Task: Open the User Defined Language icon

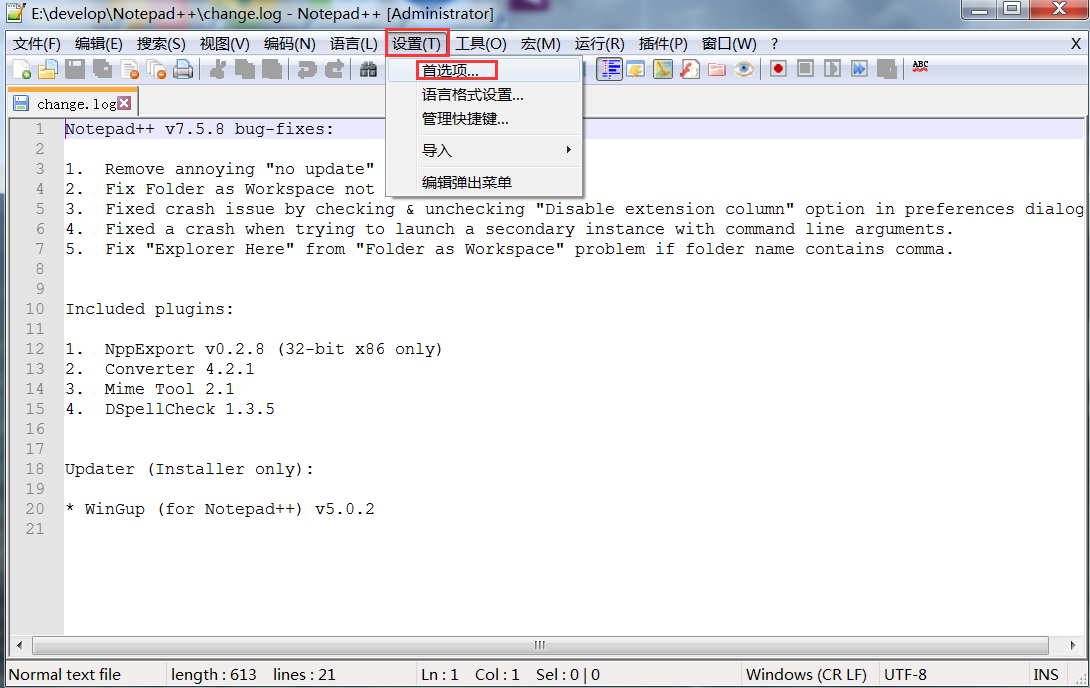Action: 636,69
